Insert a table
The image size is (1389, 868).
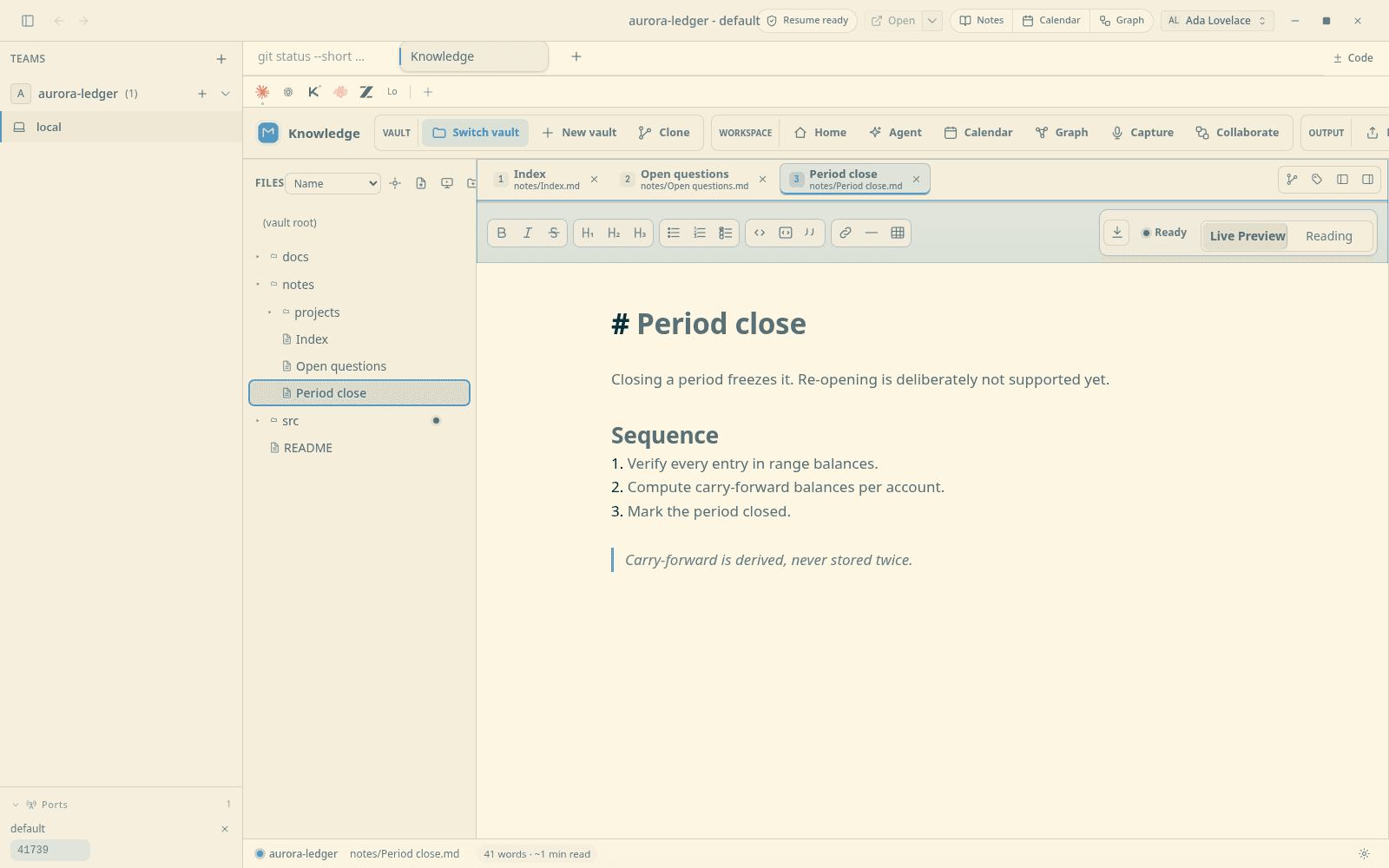tap(898, 233)
